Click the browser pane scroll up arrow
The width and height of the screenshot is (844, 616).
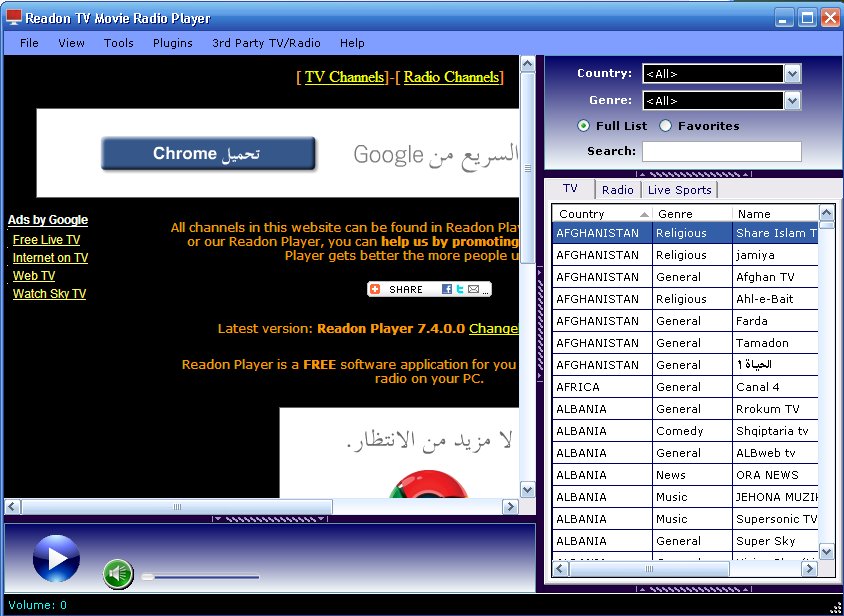tap(528, 64)
